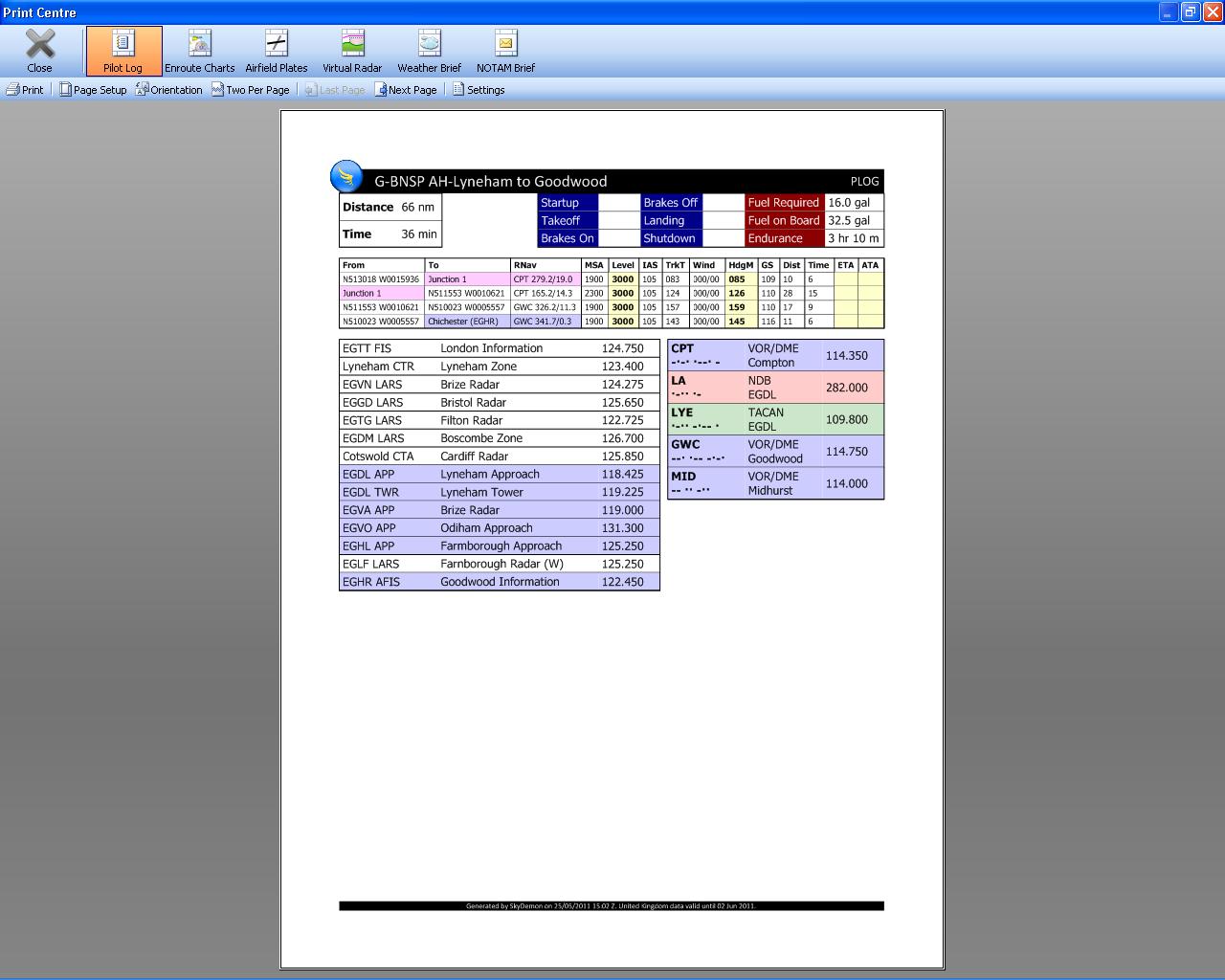
Task: Click the Startup time field
Action: point(618,203)
